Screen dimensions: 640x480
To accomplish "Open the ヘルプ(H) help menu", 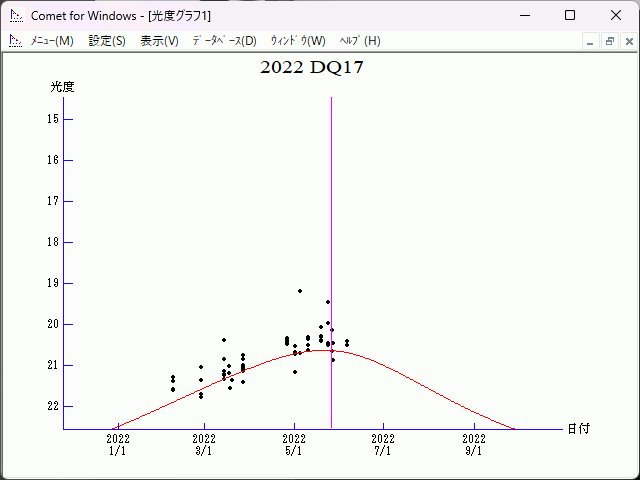I will pyautogui.click(x=360, y=41).
